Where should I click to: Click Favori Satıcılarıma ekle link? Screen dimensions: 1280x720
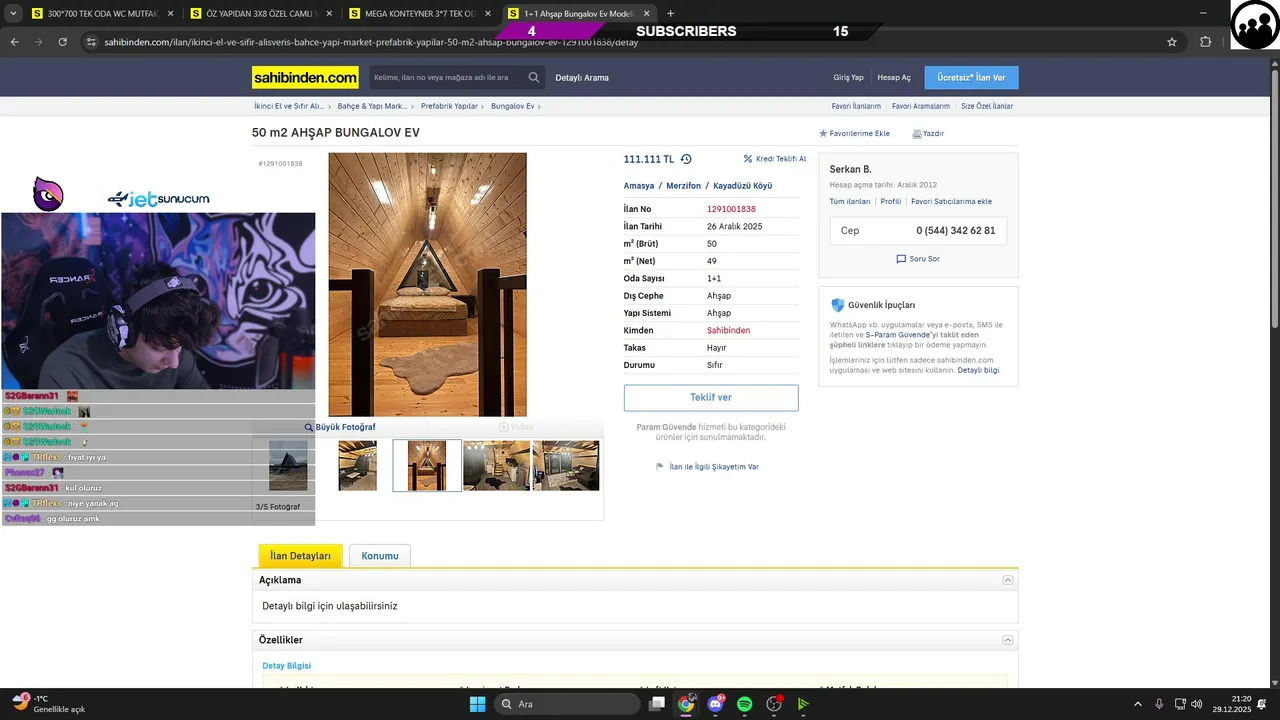tap(951, 201)
